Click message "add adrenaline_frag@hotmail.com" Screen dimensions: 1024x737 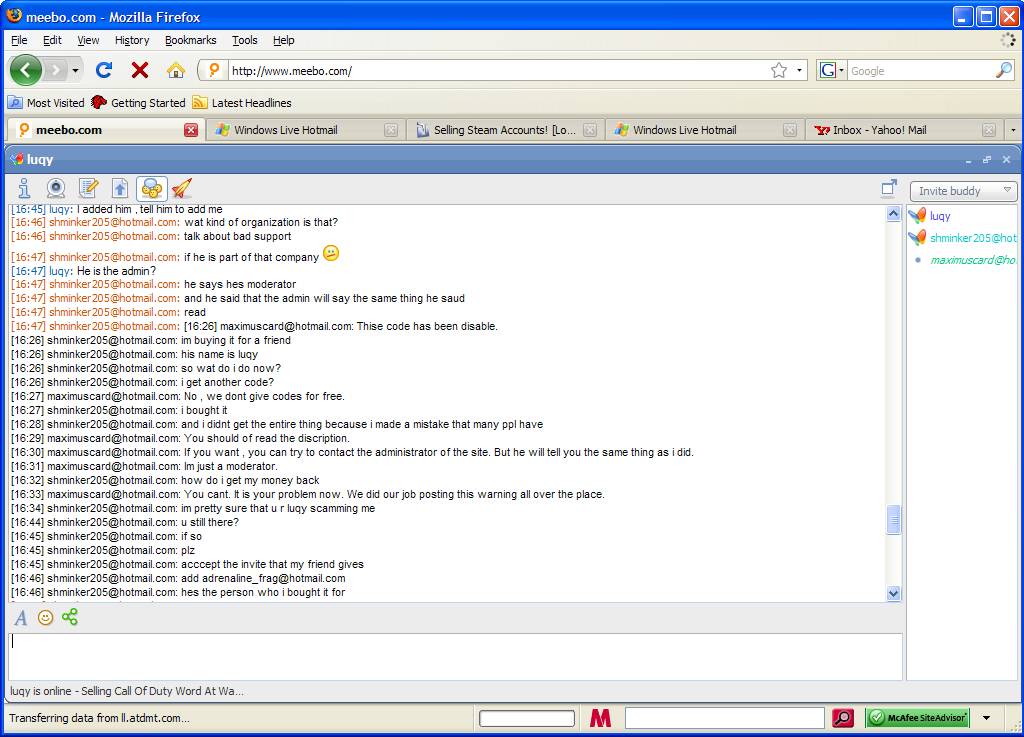(263, 578)
